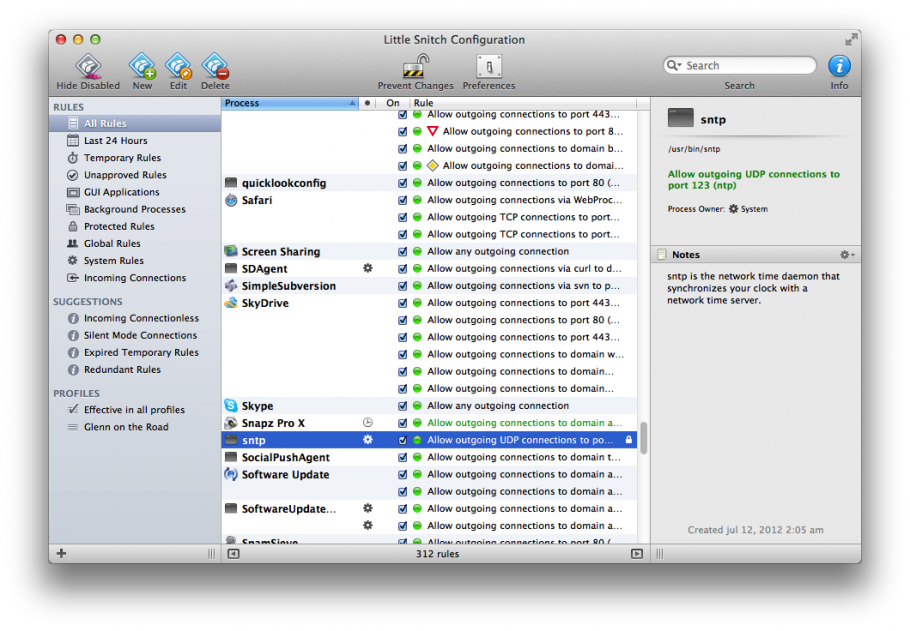
Task: Select Expired Temporary Rules suggestion
Action: click(135, 352)
